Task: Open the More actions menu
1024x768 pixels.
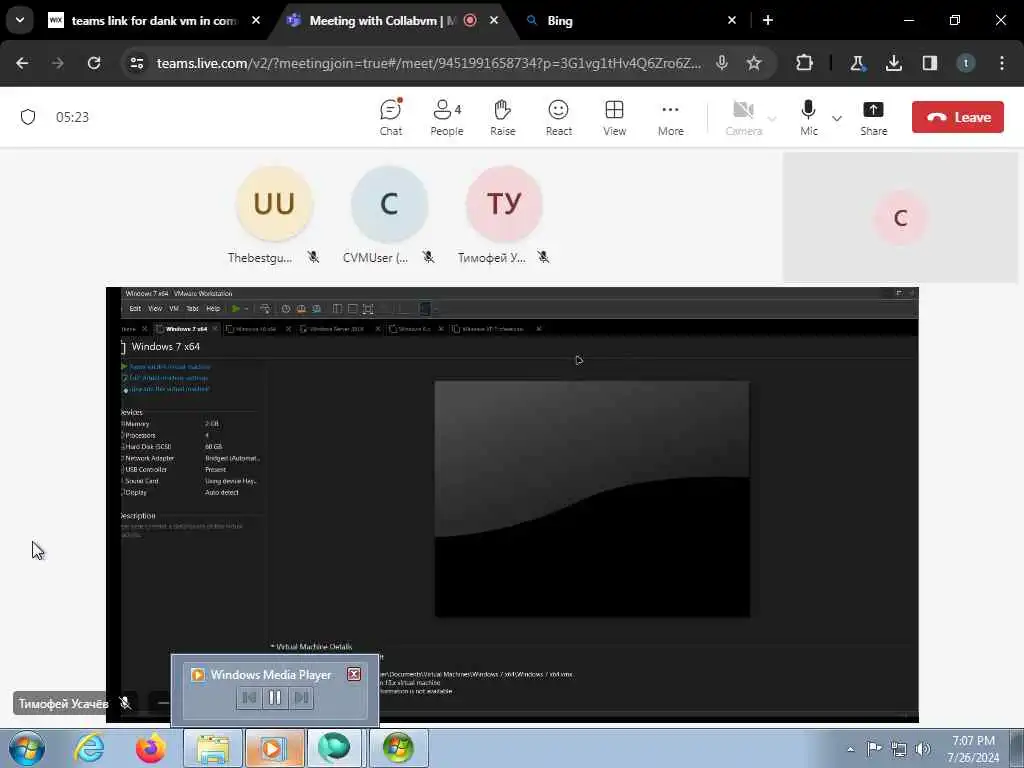Action: 671,118
